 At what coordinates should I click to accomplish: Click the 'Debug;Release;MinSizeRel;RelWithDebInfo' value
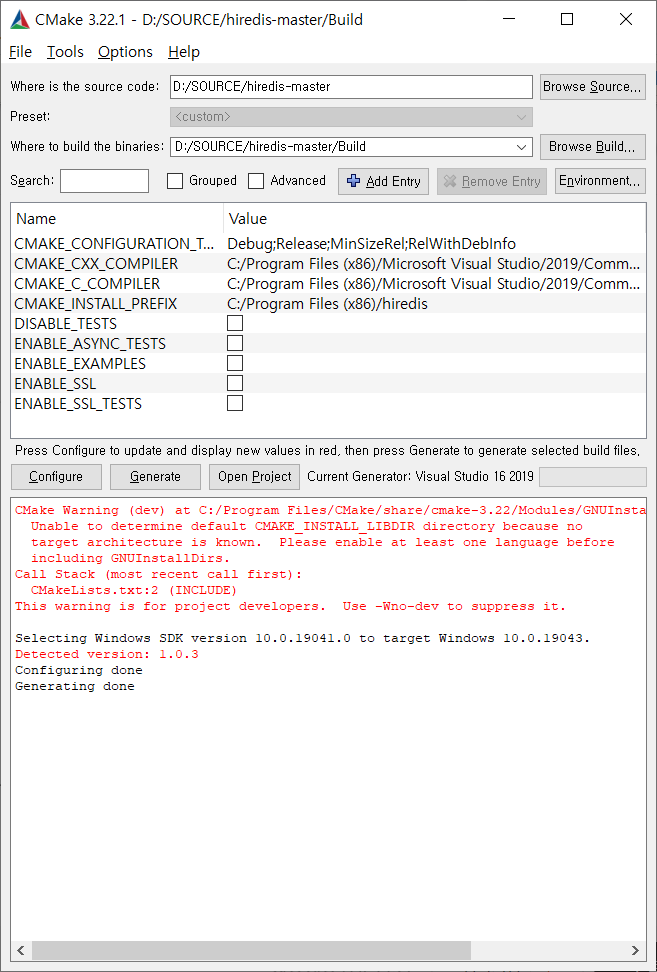(x=372, y=244)
